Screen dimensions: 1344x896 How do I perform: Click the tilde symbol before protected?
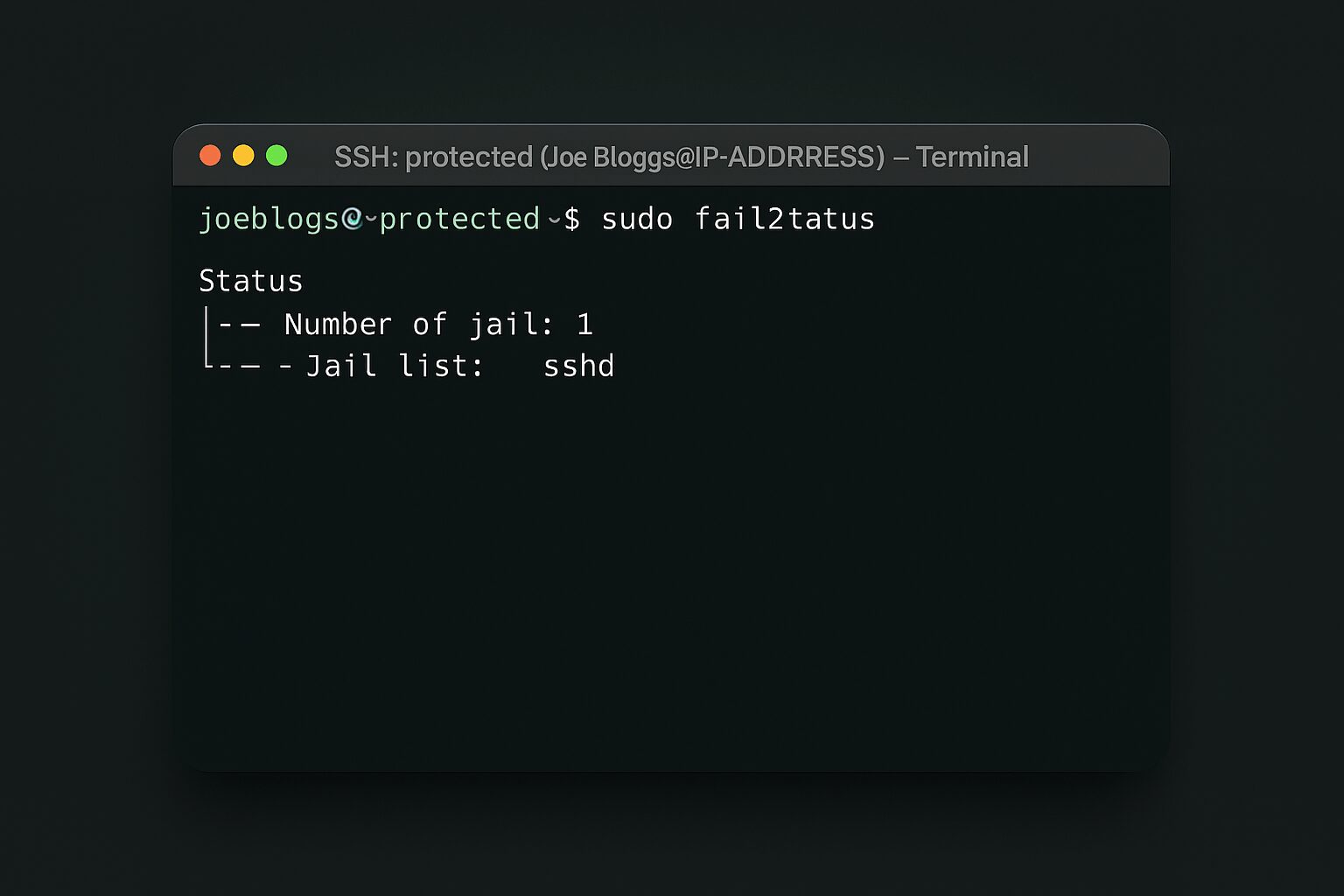[x=369, y=220]
